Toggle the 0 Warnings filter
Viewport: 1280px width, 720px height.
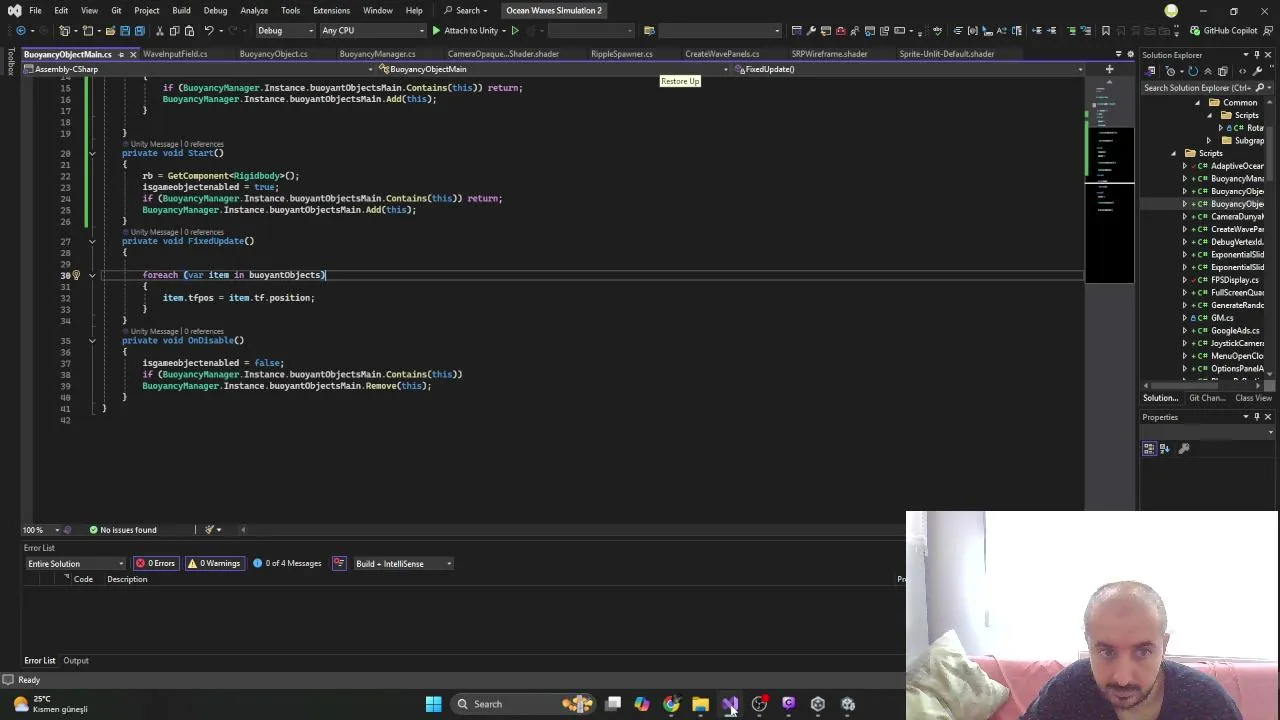(x=214, y=563)
